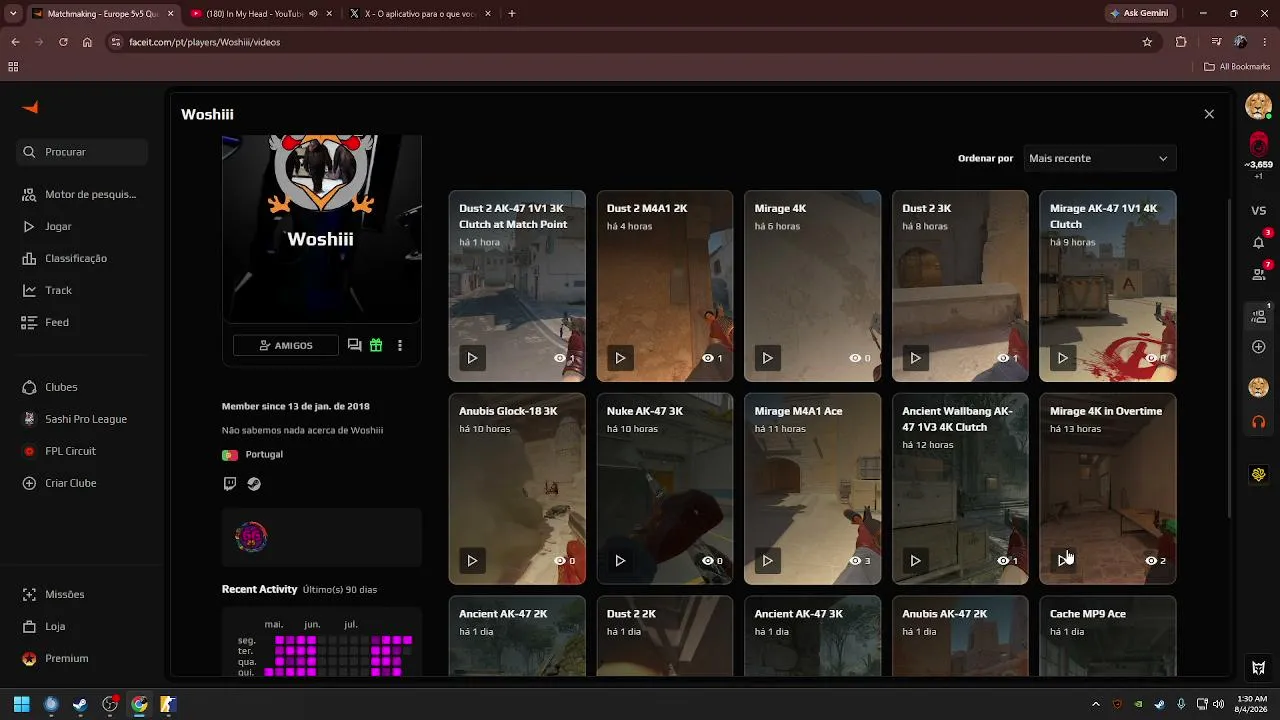Open a new browser tab
Image resolution: width=1280 pixels, height=720 pixels.
click(512, 14)
